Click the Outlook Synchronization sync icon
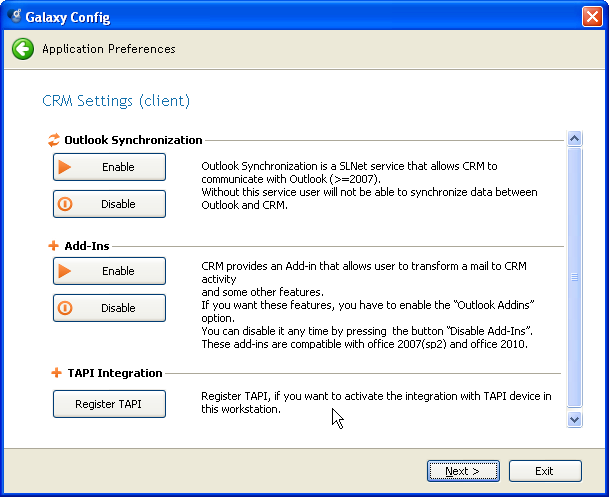609x497 pixels. (54, 140)
